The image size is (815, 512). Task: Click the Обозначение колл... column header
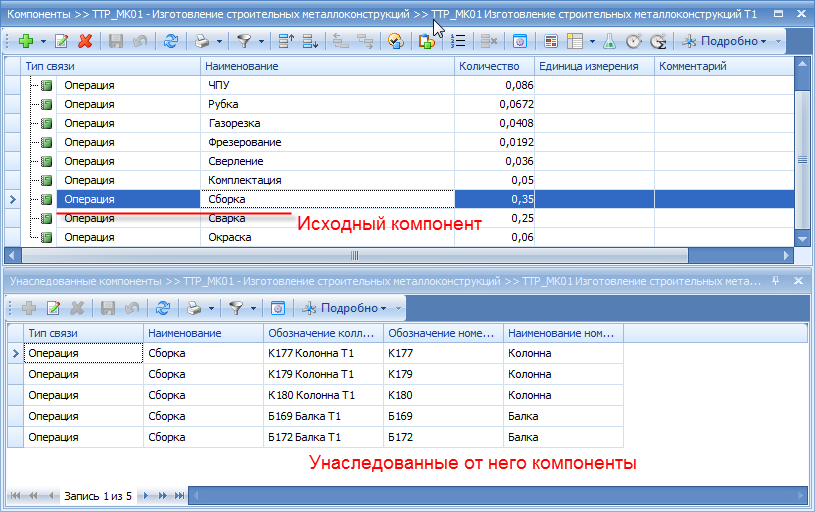(x=323, y=333)
